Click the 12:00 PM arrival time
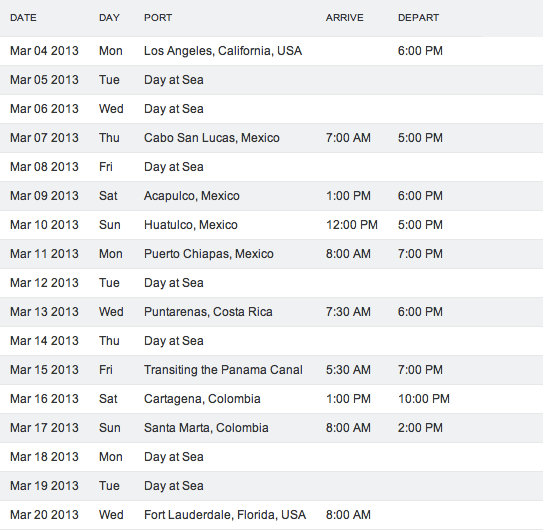 tap(351, 225)
